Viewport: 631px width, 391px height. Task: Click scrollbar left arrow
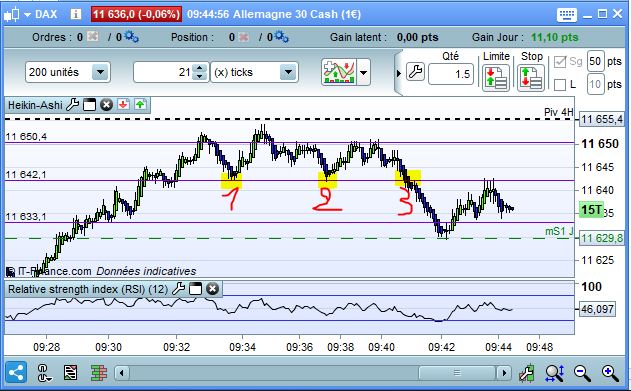[x=122, y=373]
